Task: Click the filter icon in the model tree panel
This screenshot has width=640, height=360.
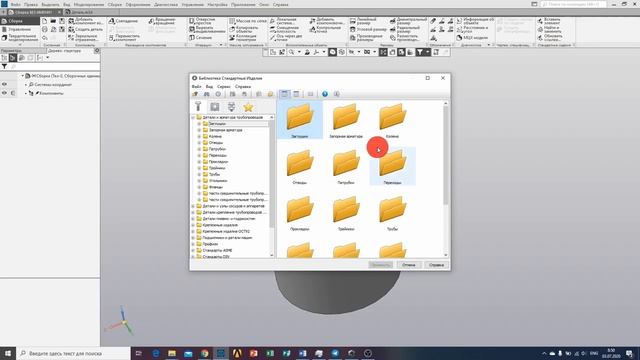Action: [4, 67]
